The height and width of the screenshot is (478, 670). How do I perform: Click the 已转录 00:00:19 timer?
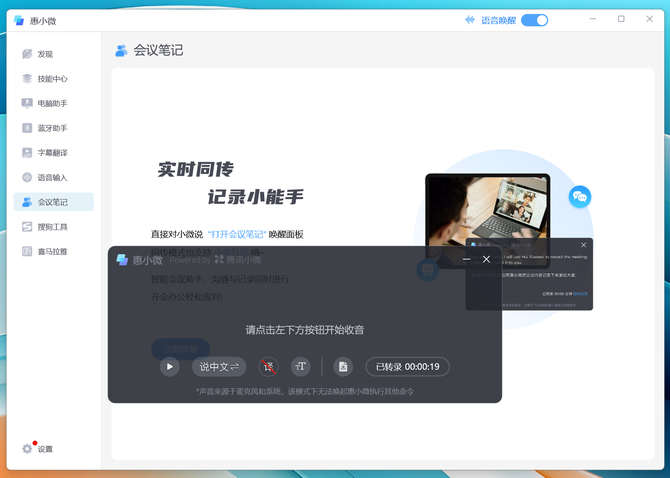pos(408,367)
